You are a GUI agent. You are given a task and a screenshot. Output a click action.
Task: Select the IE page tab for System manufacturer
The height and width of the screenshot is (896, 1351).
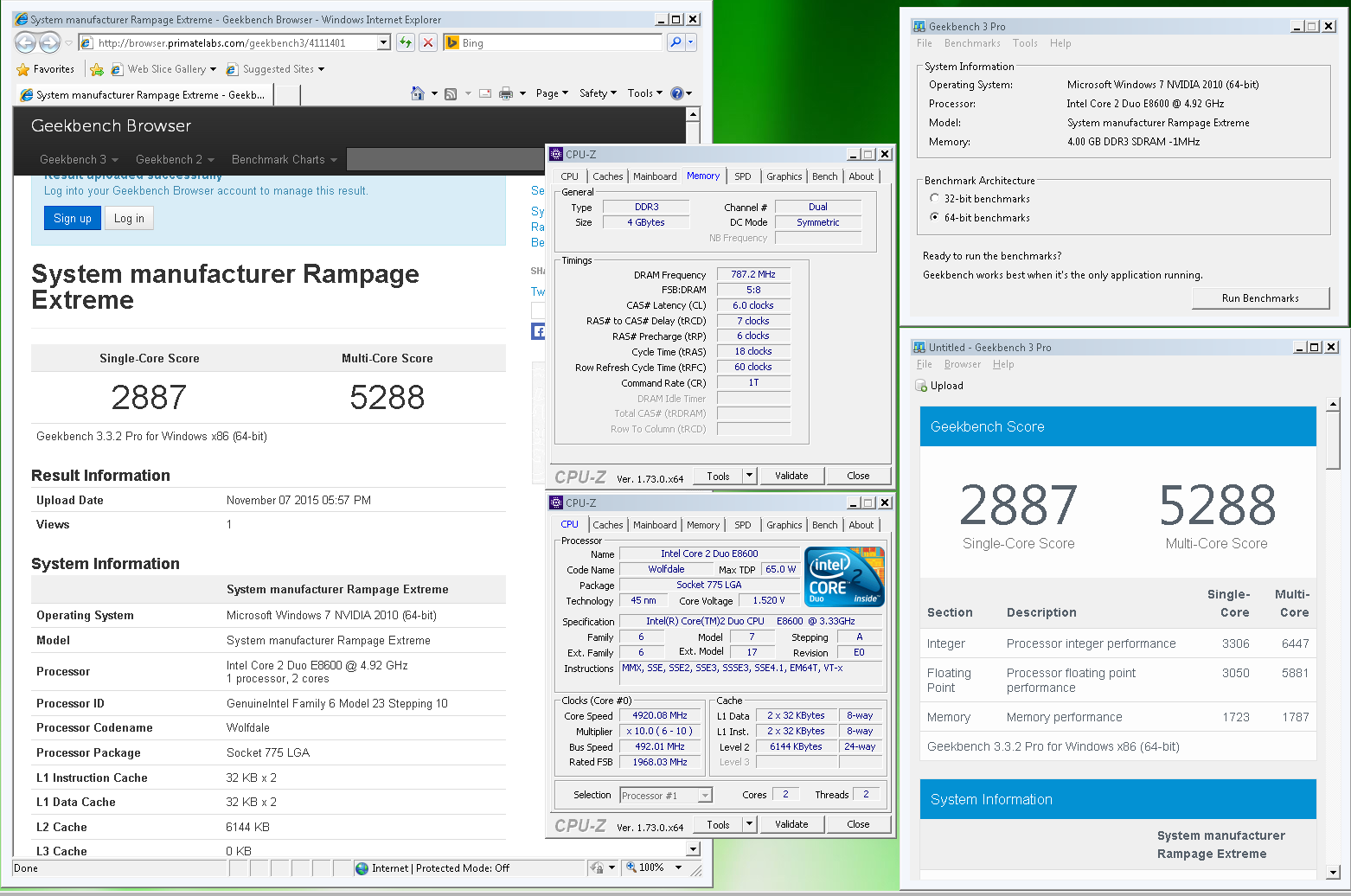(x=144, y=95)
